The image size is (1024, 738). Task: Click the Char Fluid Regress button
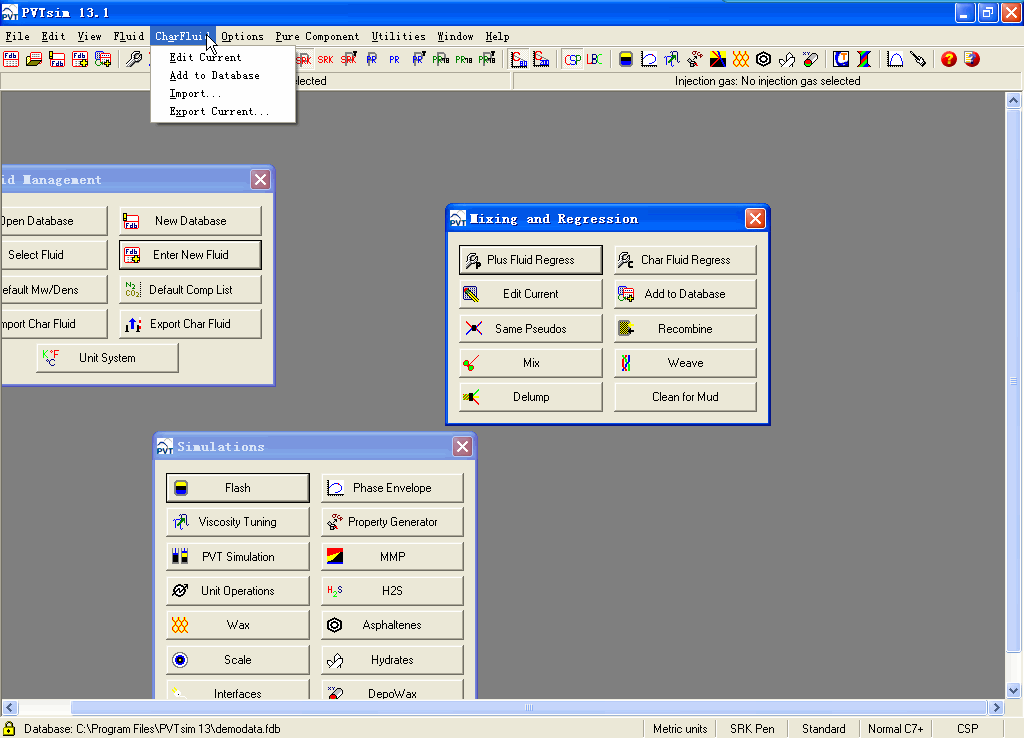point(685,260)
